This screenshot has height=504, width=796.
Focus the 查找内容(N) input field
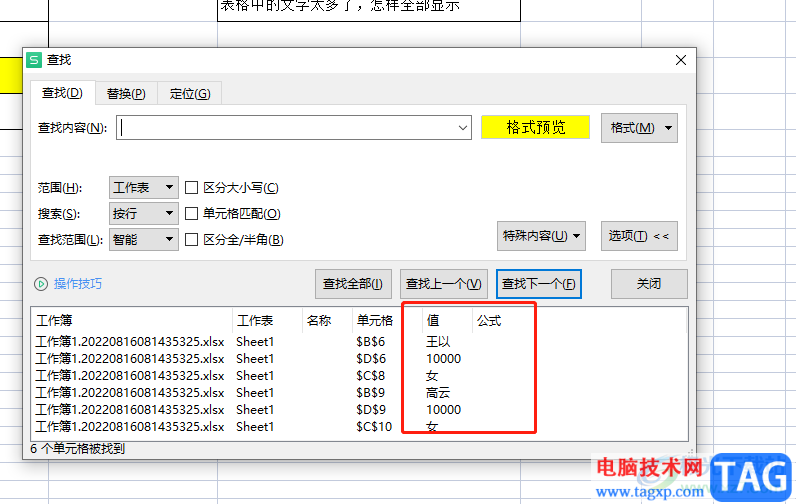pos(293,128)
